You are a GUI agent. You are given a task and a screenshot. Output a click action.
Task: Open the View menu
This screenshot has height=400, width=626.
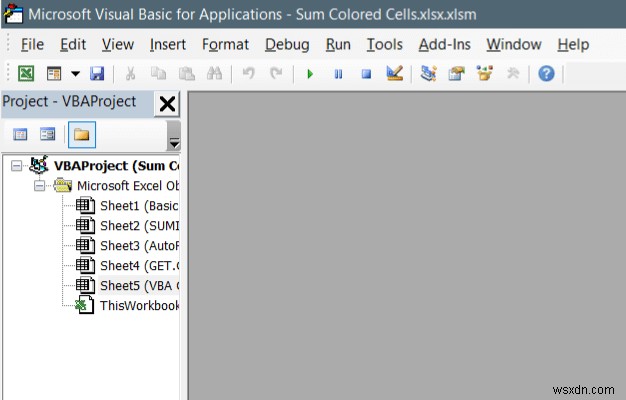[x=117, y=44]
